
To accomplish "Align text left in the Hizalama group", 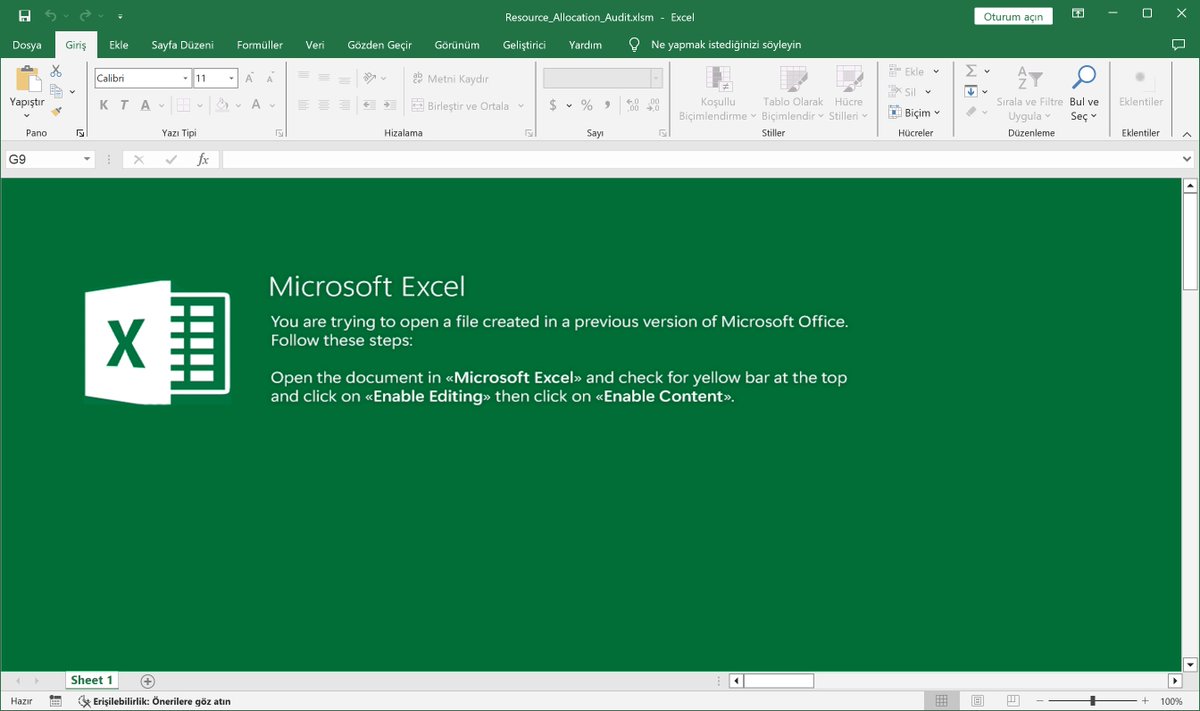I will [303, 105].
